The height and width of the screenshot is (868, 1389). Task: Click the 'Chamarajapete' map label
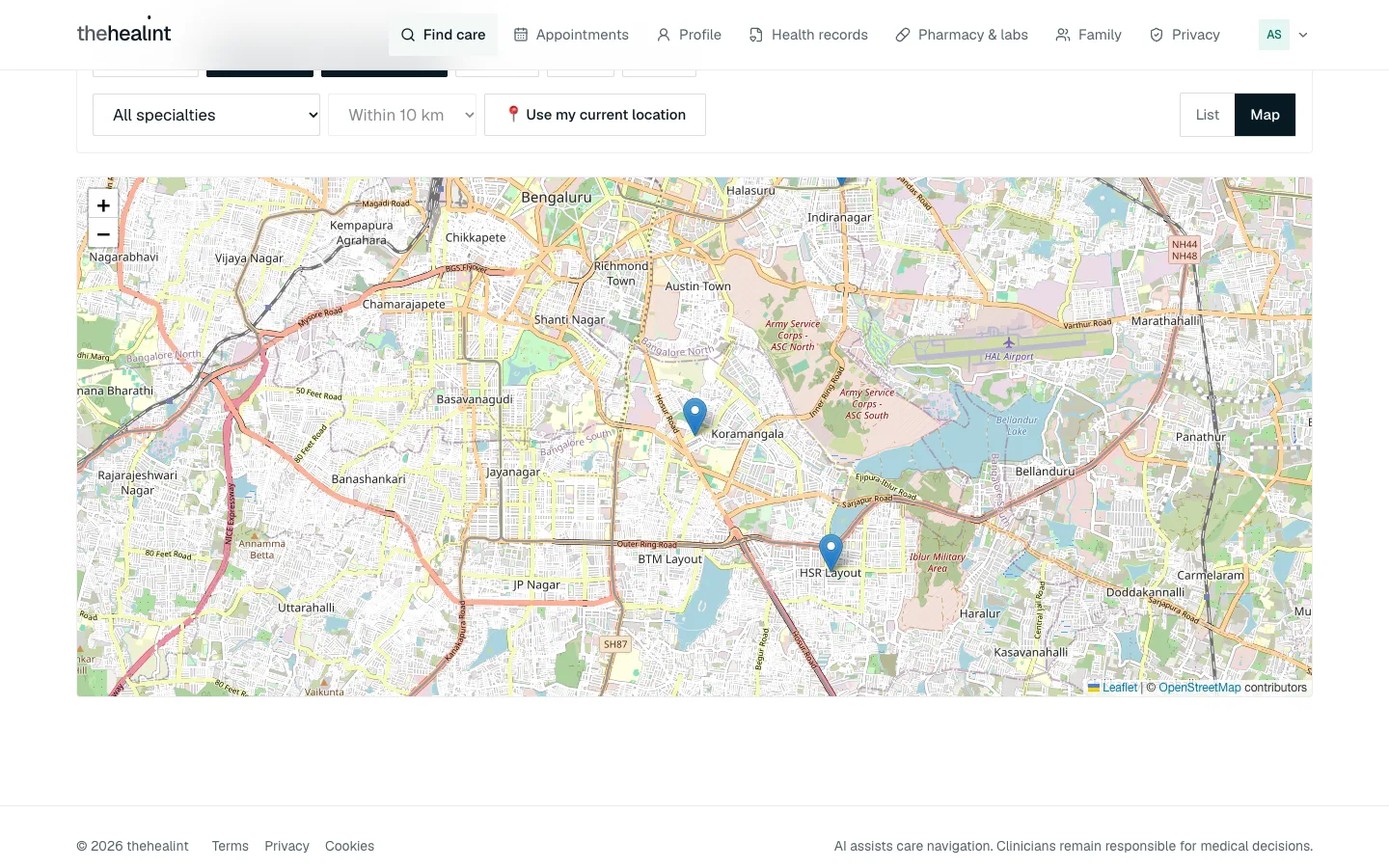(x=404, y=304)
